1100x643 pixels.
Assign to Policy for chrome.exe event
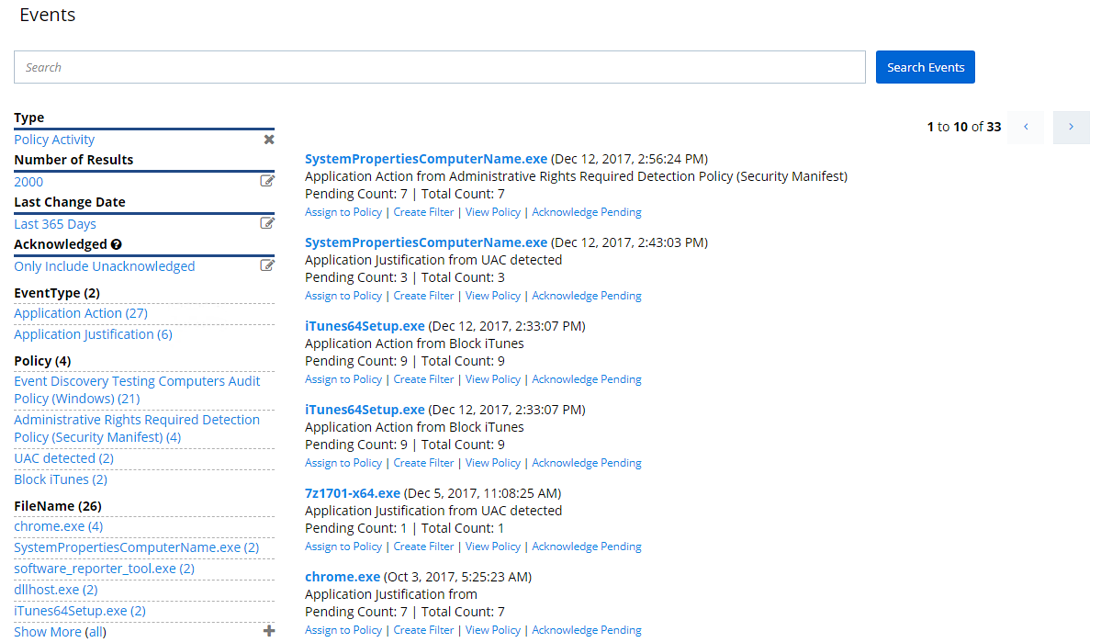point(343,630)
